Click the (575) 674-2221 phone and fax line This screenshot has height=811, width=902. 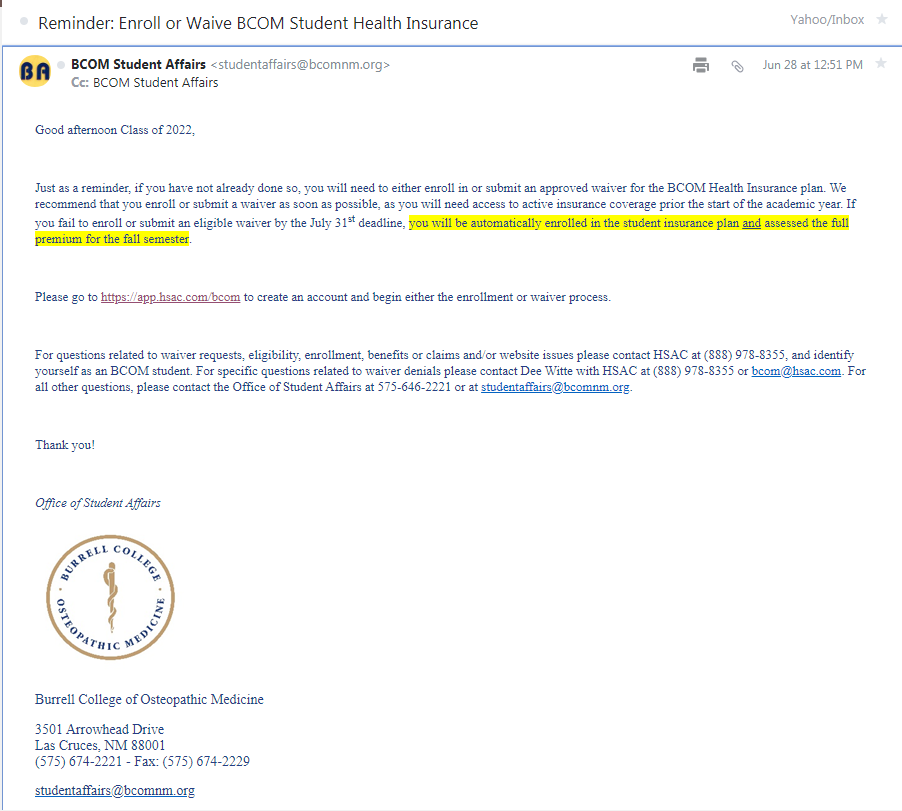(x=142, y=762)
